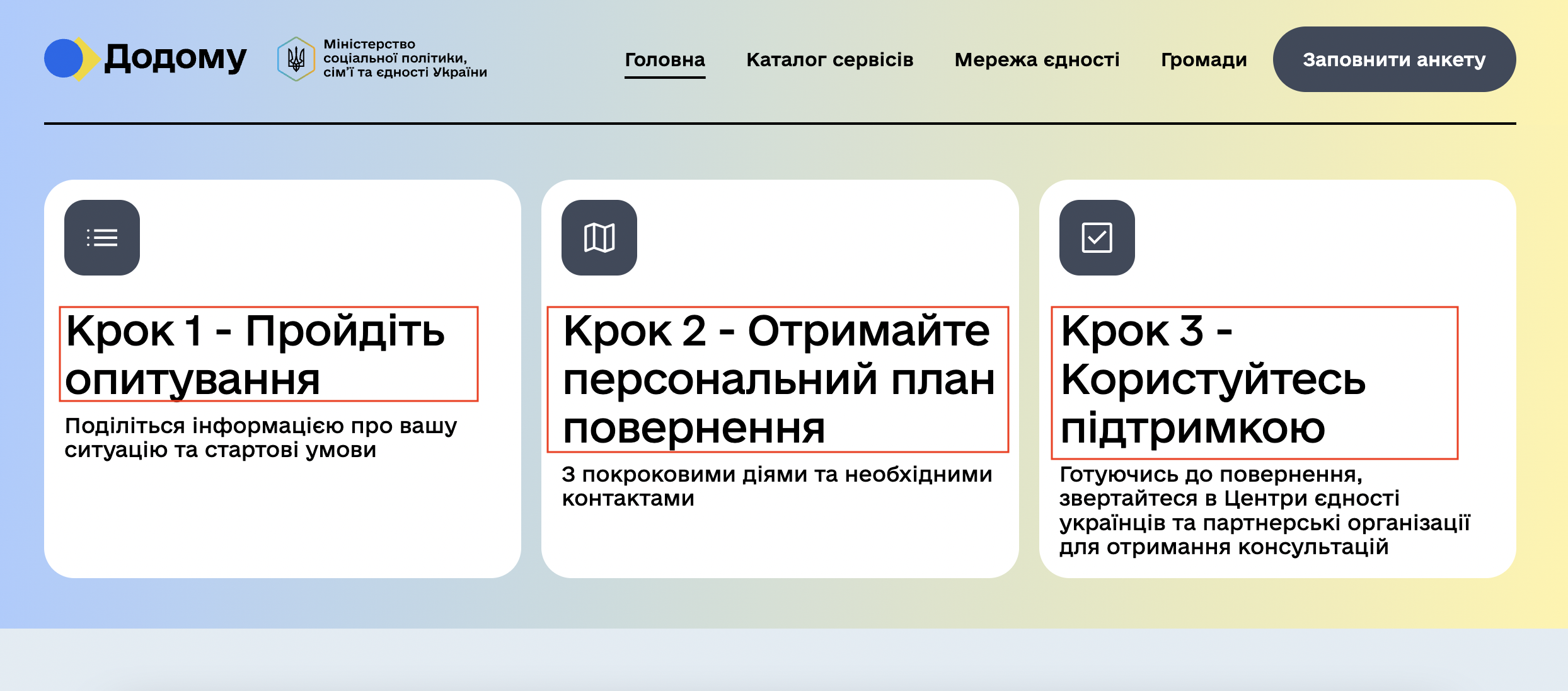Viewport: 1568px width, 691px height.
Task: Click the map icon above Крок 2
Action: [x=599, y=238]
